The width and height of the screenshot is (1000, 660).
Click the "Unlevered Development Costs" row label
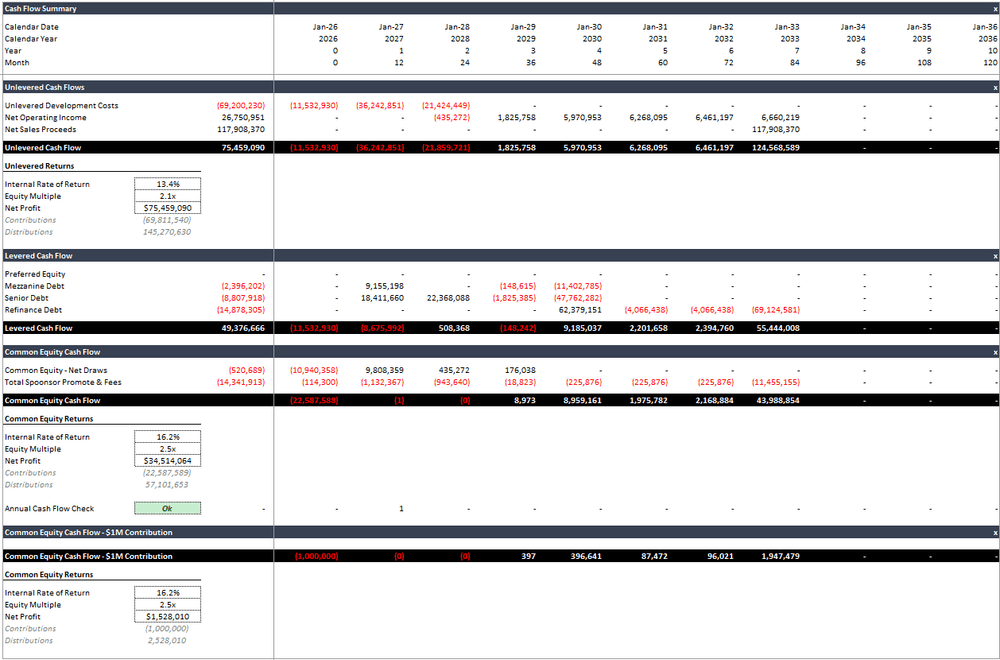(61, 106)
